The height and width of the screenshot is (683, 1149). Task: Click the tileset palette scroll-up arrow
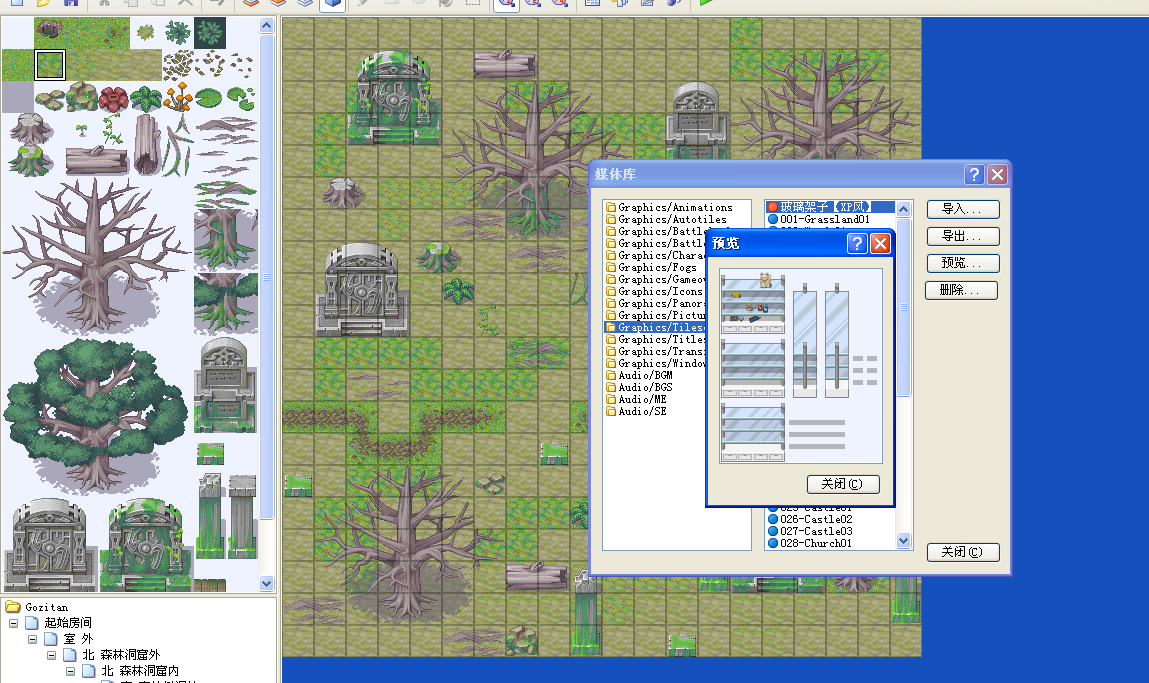267,26
